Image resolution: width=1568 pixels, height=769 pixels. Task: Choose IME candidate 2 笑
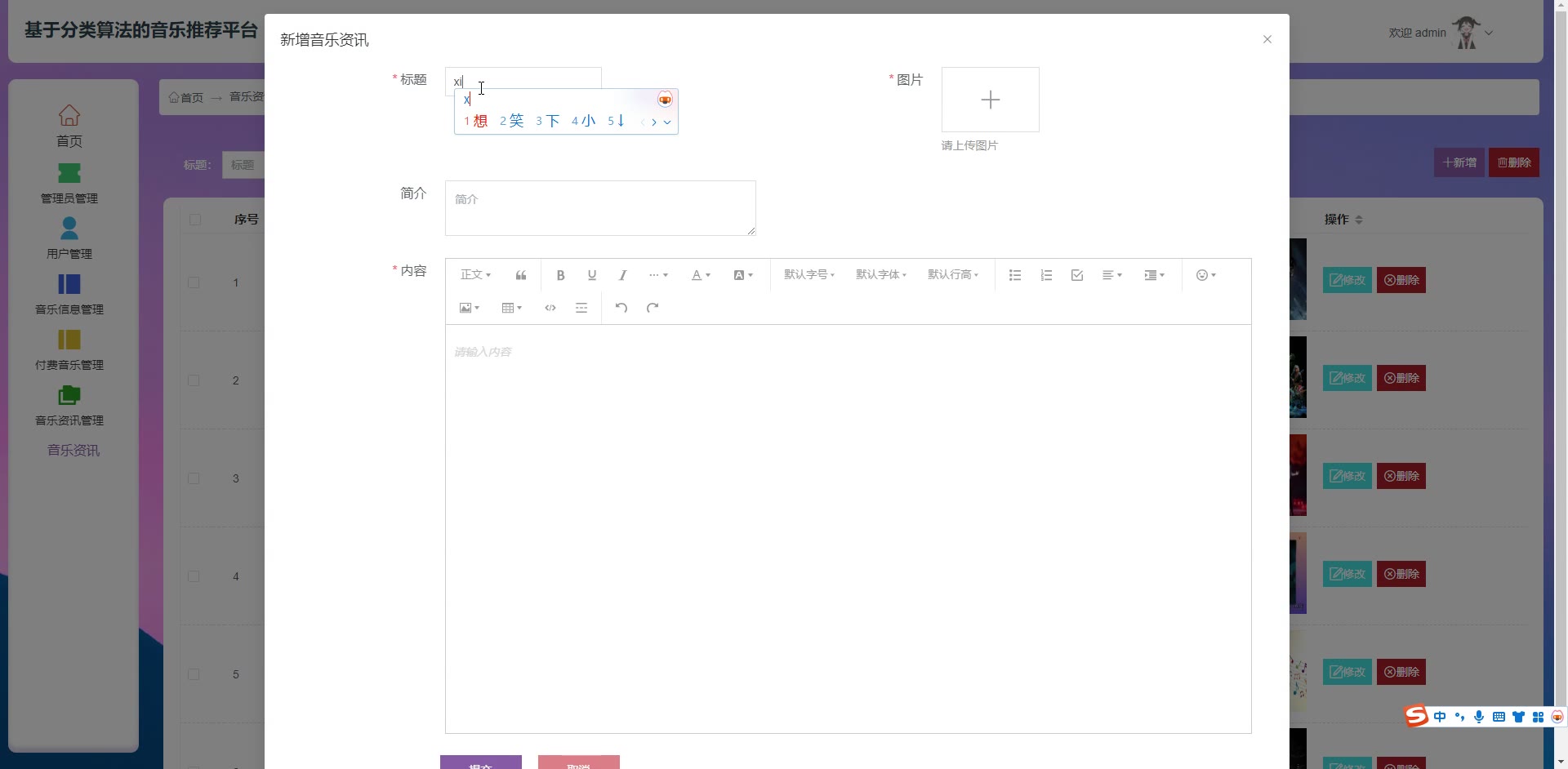pos(512,121)
